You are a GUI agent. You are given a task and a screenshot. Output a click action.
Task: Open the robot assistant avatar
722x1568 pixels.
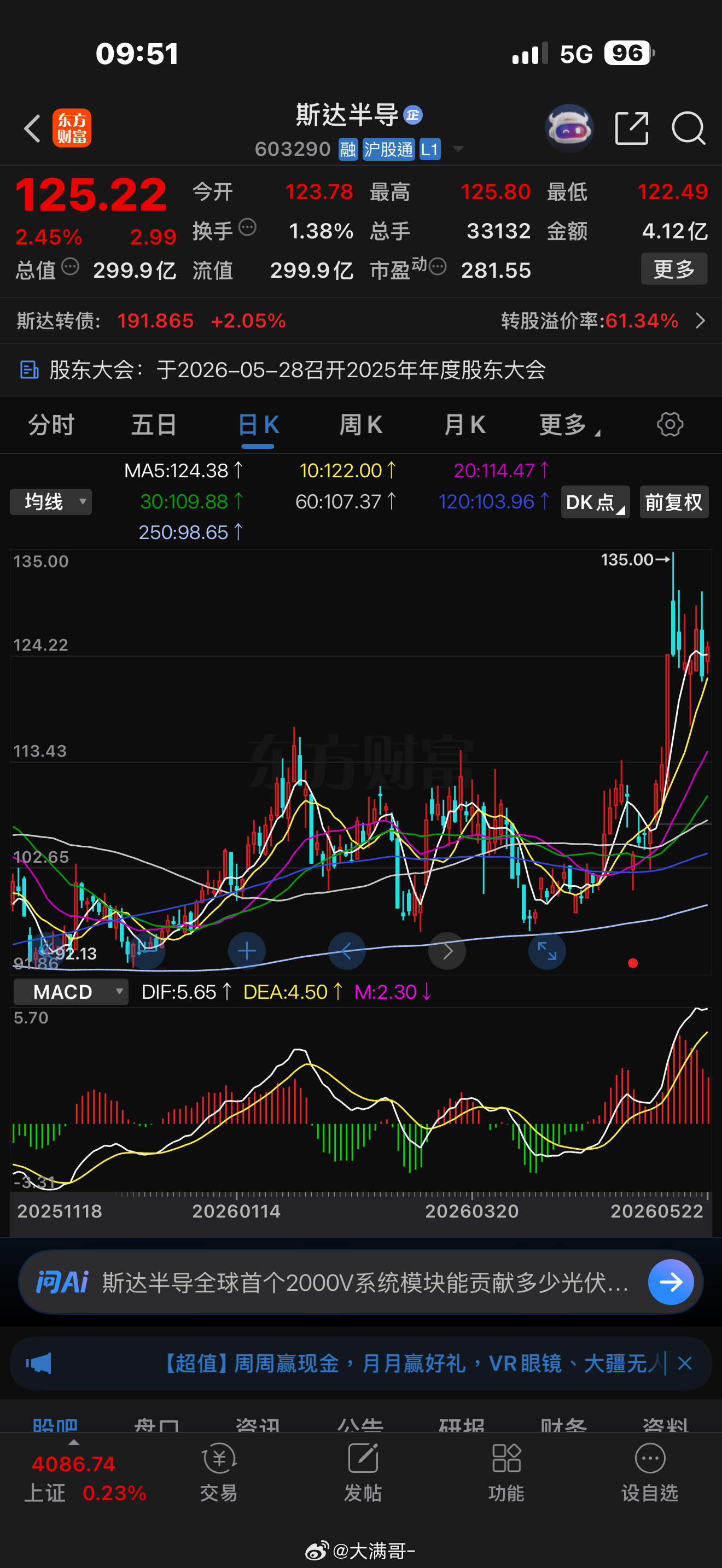[569, 128]
